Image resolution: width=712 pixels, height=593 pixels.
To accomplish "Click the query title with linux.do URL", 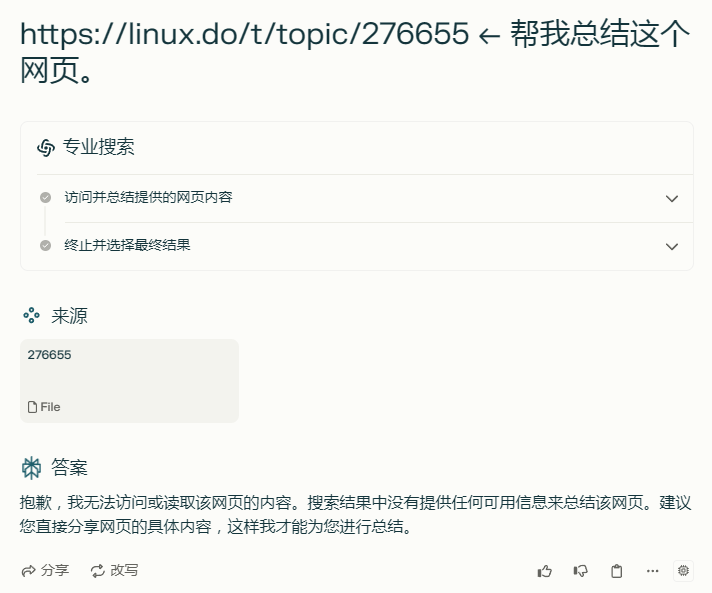I will pos(355,52).
